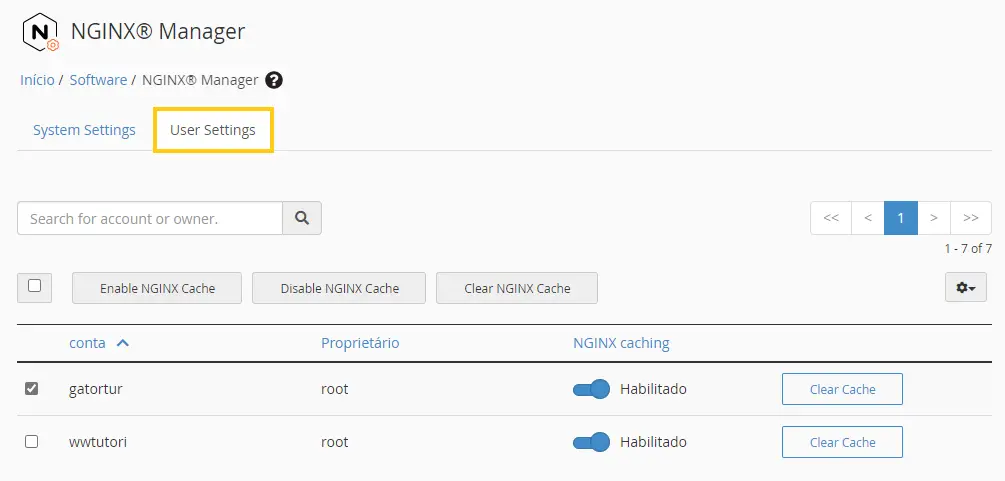
Task: Open the help question mark icon
Action: coord(274,80)
